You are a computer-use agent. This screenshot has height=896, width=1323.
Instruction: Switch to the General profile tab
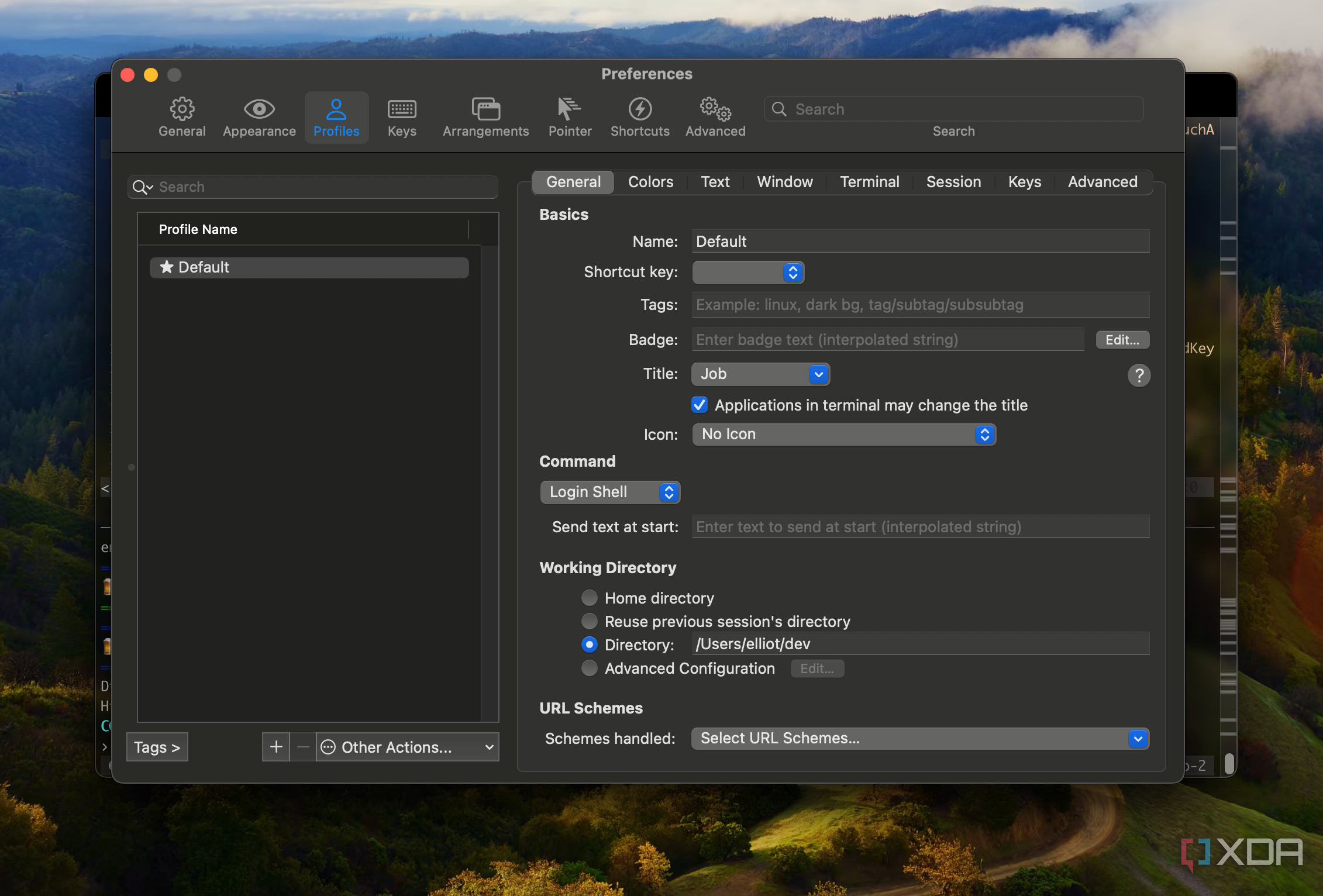(x=573, y=182)
